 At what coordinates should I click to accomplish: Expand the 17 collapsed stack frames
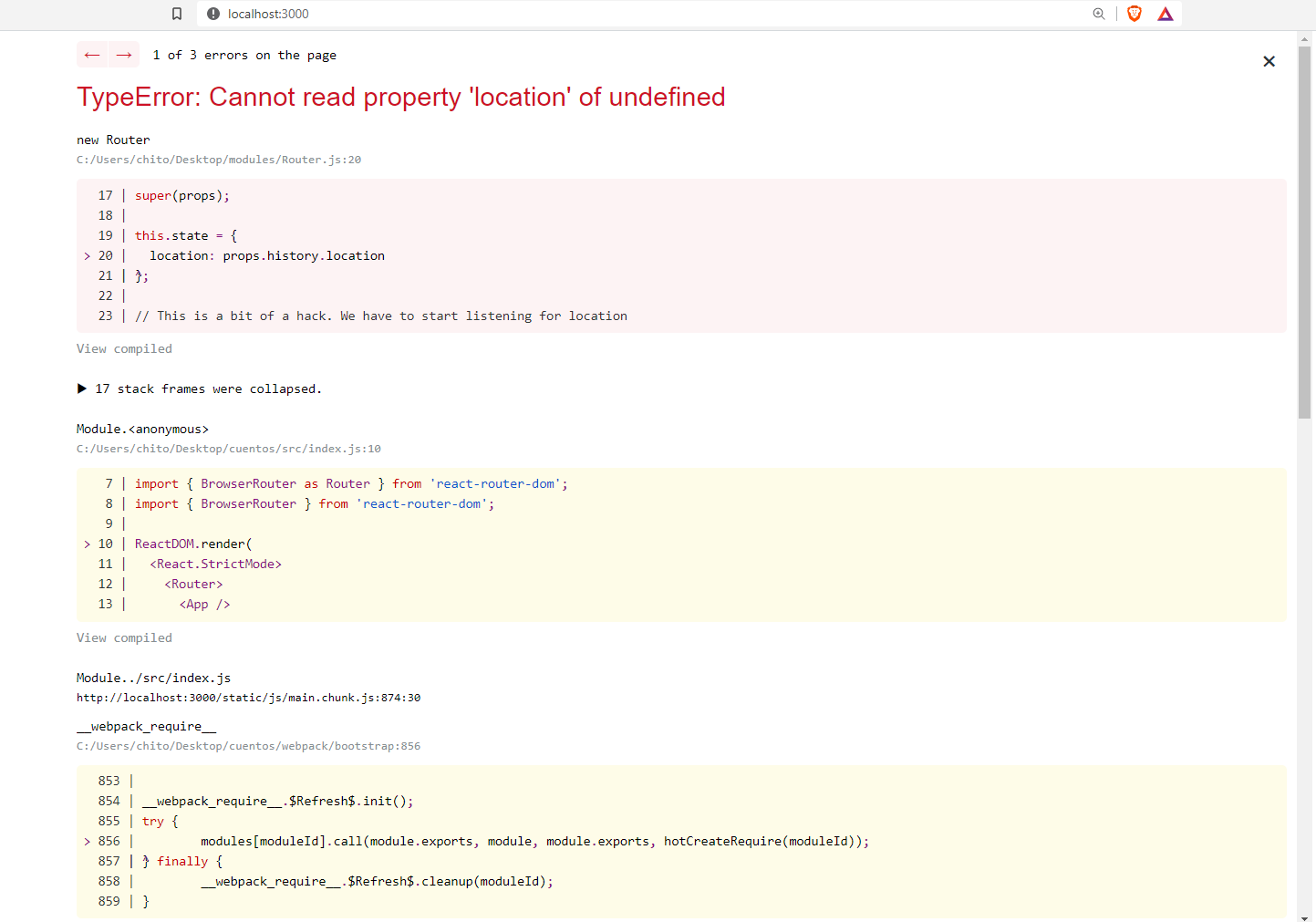pos(200,388)
